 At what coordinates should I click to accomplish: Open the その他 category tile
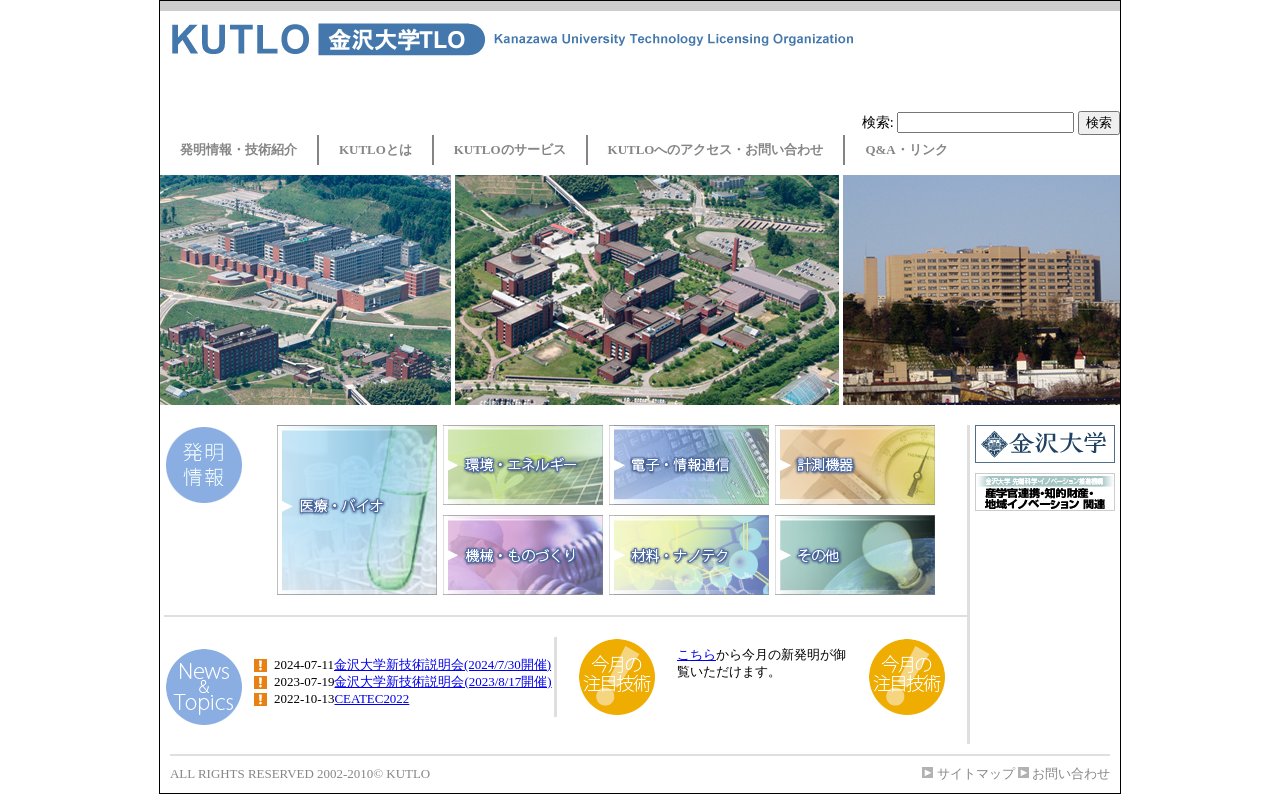coord(855,555)
